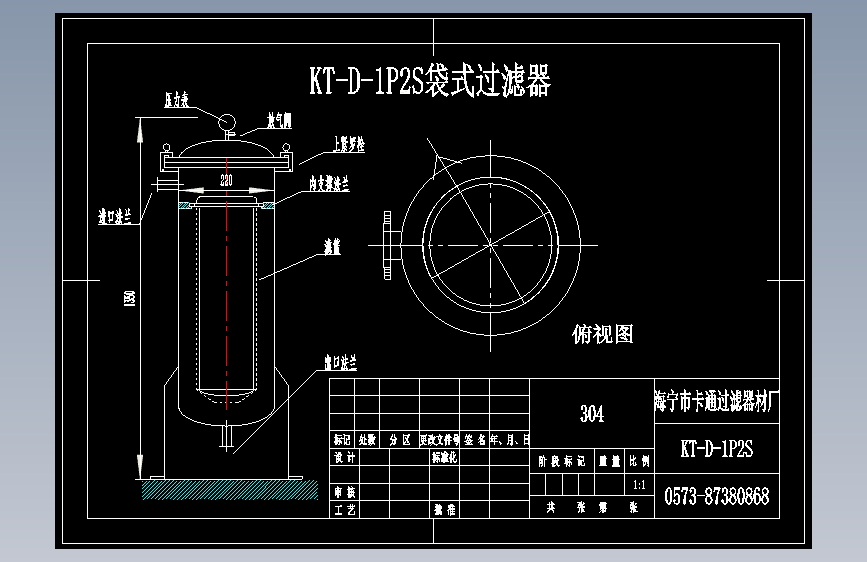The image size is (867, 562).
Task: Select the vertical height dimension text
Action: click(129, 299)
